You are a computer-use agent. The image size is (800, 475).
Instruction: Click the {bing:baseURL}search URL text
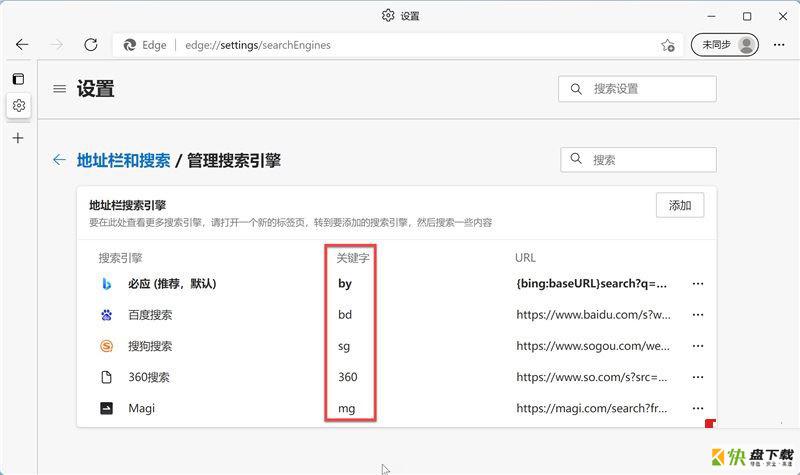(591, 284)
